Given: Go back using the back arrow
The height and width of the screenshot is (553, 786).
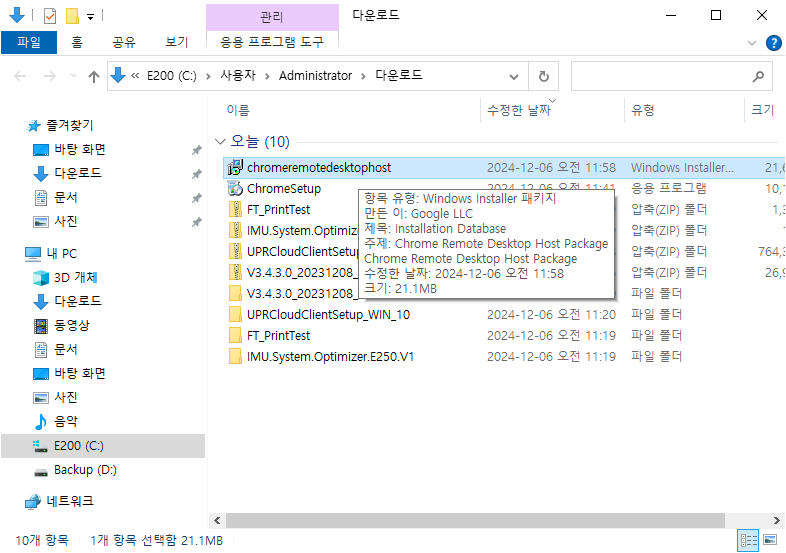Looking at the screenshot, I should click(x=20, y=76).
